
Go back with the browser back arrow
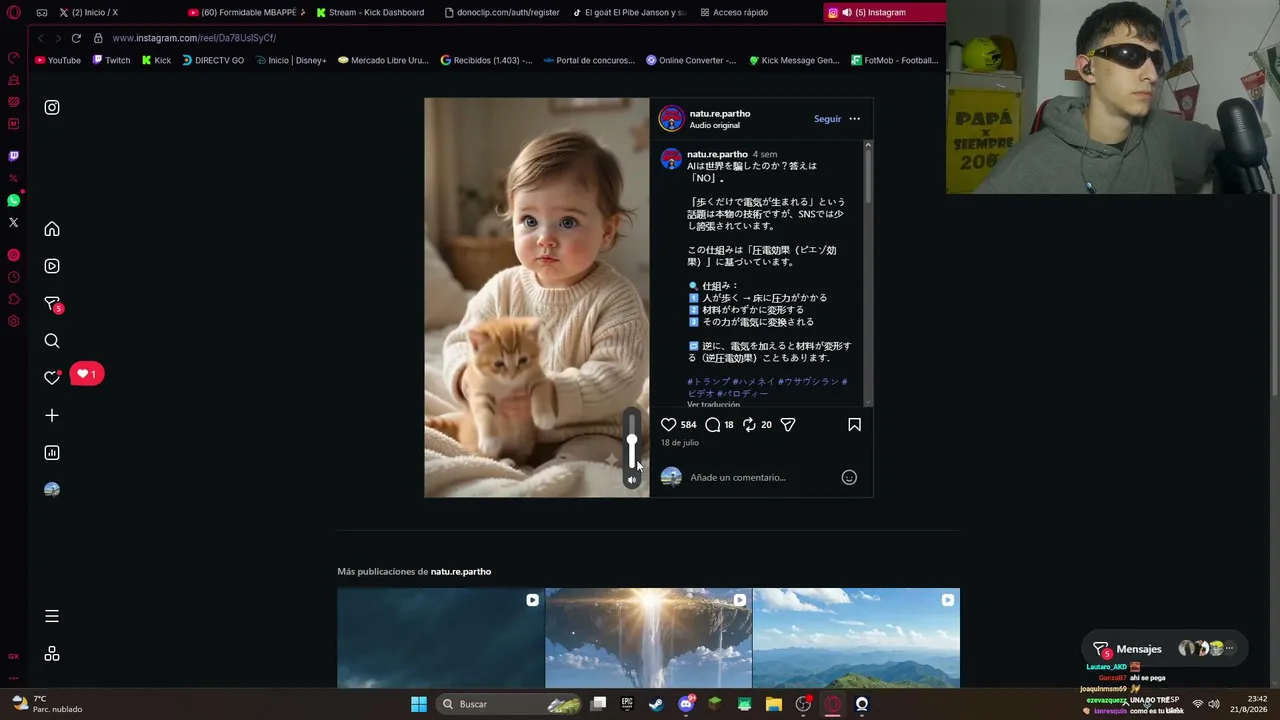tap(40, 38)
